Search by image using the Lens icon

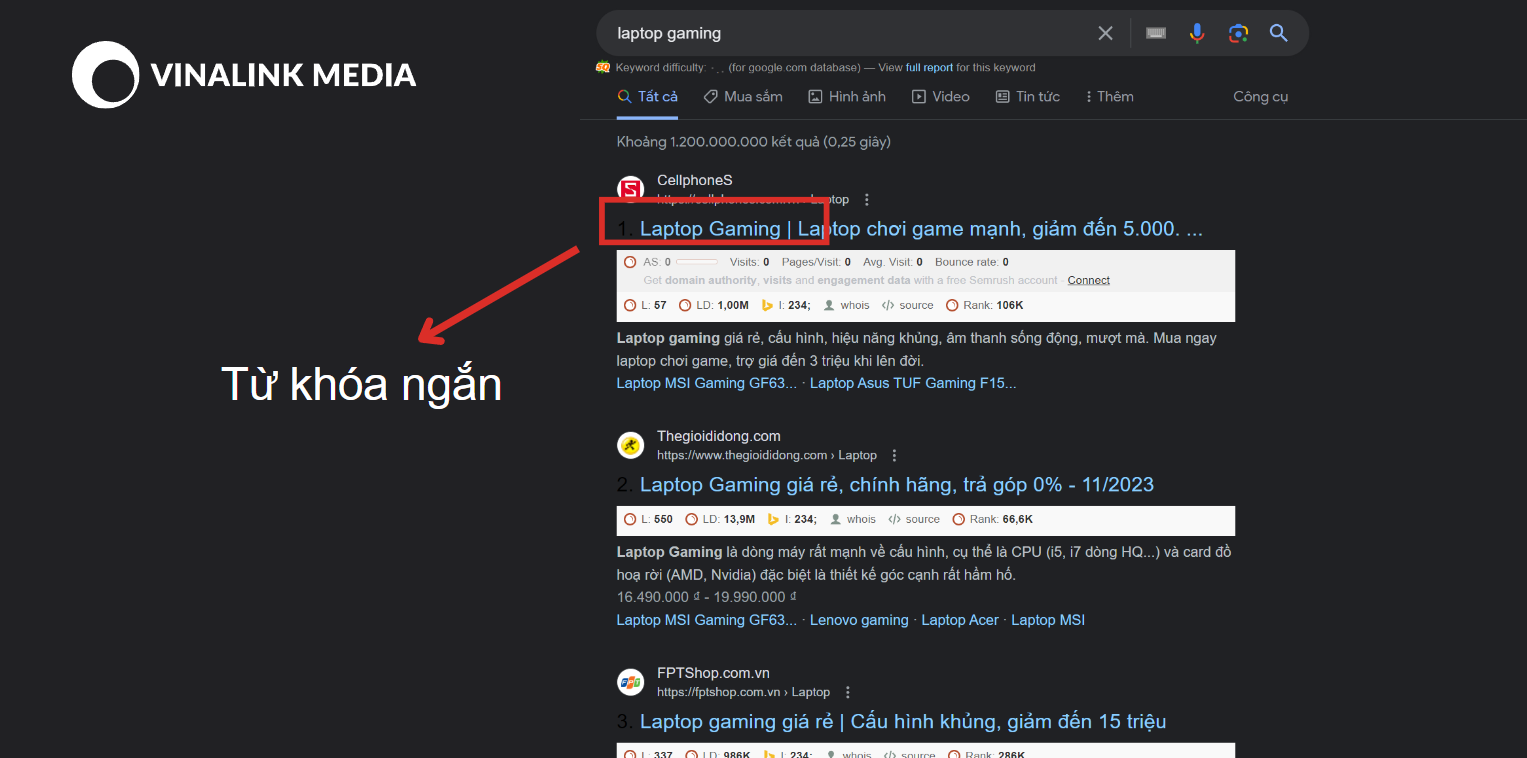pos(1238,33)
